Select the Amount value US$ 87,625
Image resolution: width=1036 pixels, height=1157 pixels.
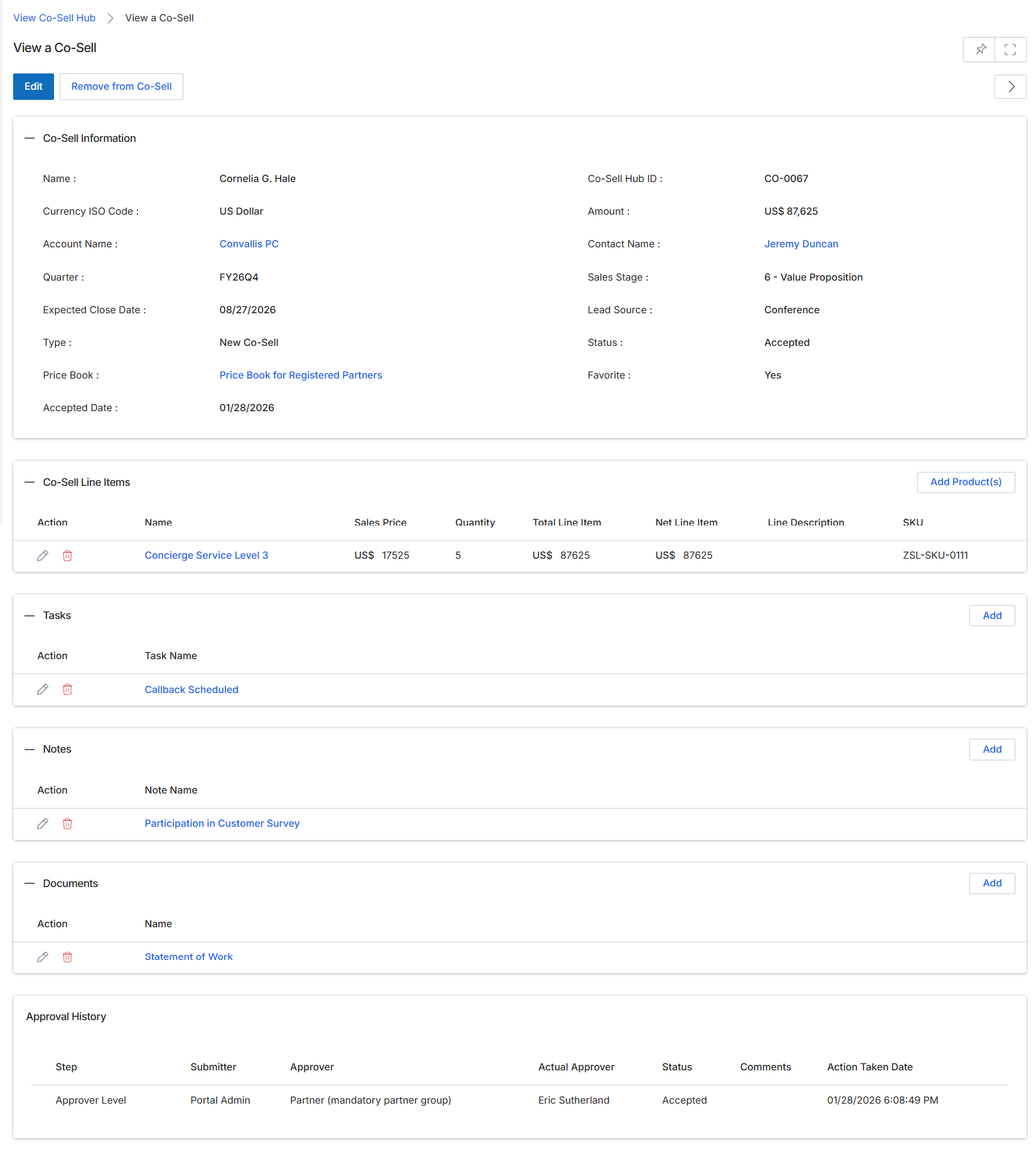tap(791, 212)
